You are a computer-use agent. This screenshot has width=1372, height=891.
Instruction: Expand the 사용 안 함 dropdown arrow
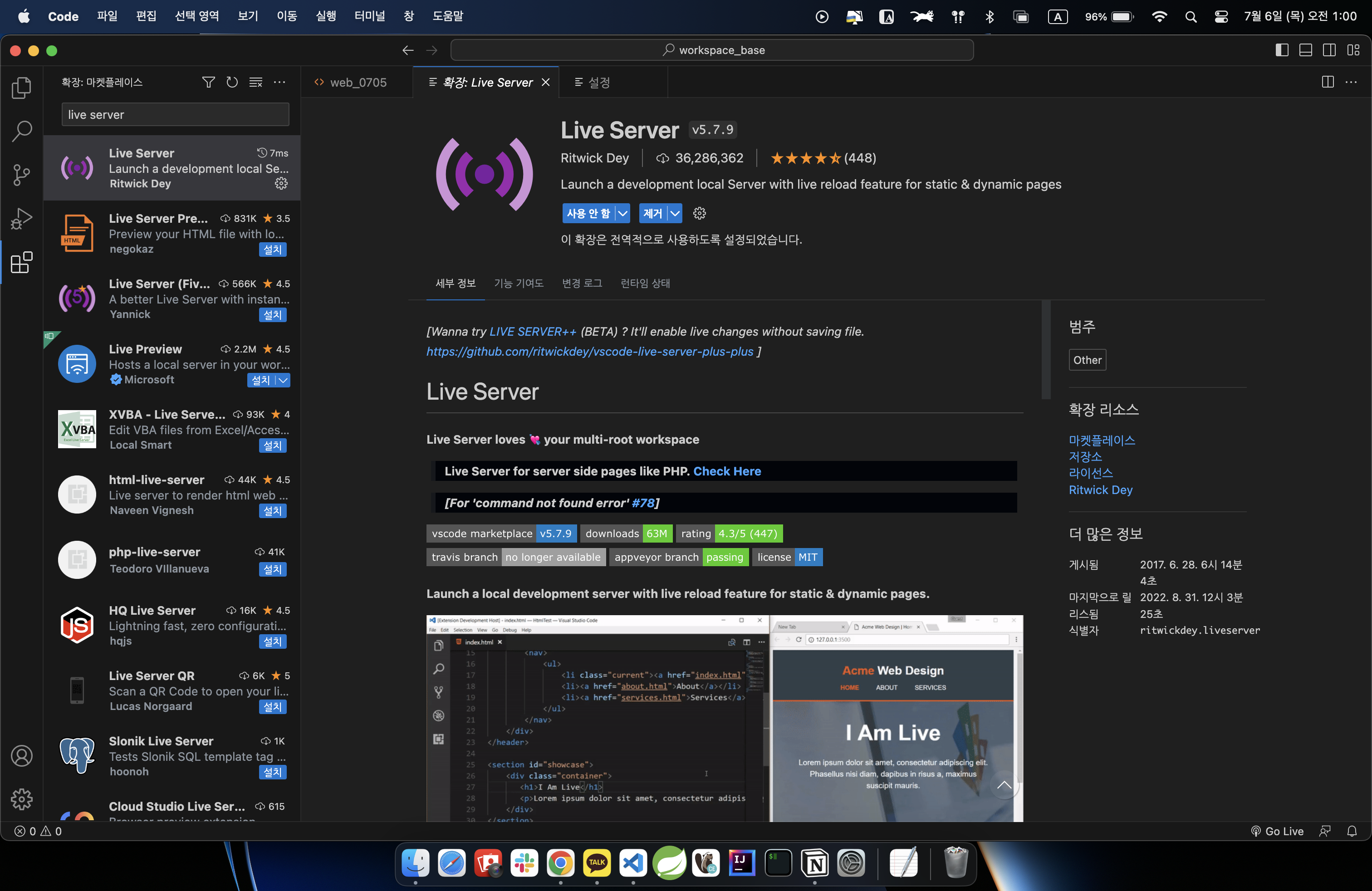pyautogui.click(x=622, y=213)
